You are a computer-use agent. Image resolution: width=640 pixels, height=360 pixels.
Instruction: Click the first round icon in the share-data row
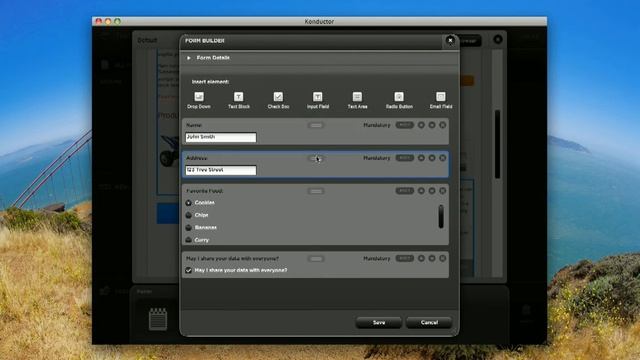coord(421,258)
